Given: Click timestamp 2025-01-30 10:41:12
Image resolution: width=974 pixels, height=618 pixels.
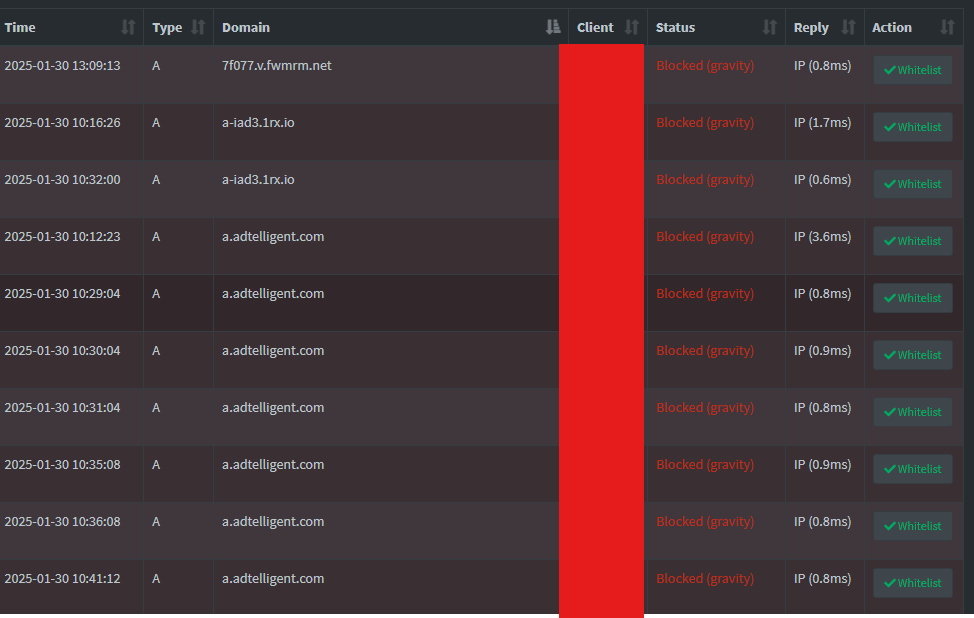Looking at the screenshot, I should pos(62,579).
